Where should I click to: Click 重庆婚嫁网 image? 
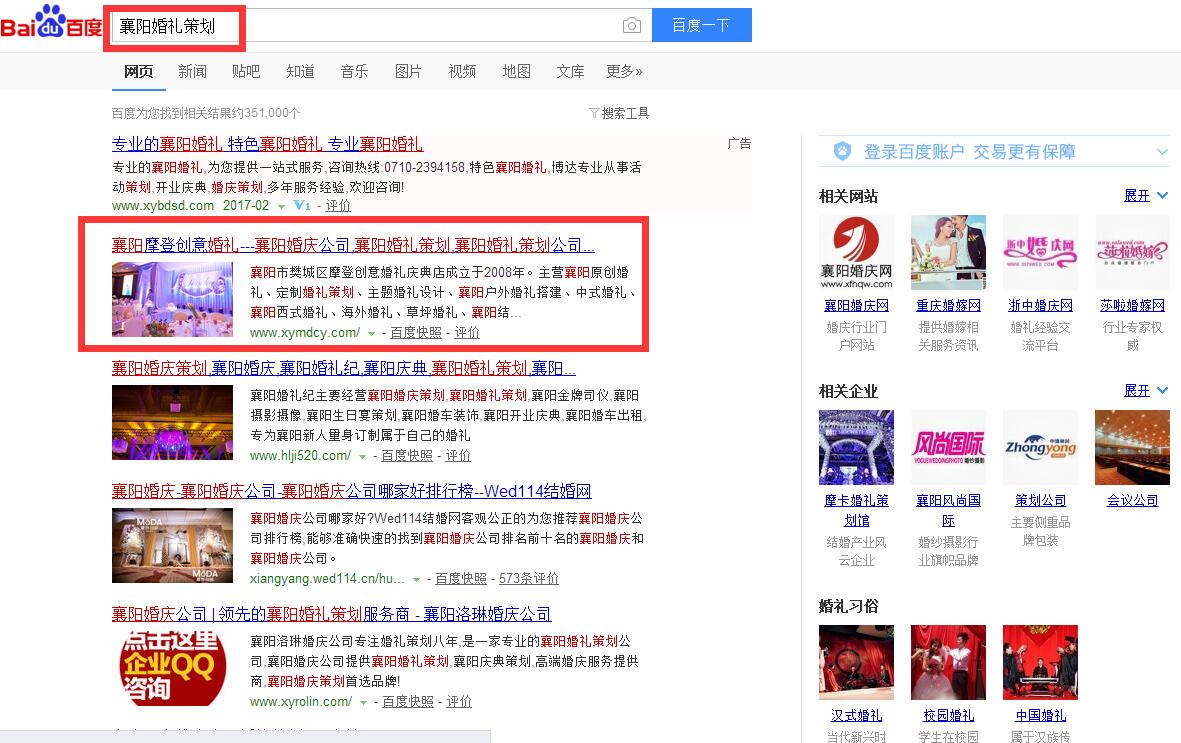click(948, 252)
